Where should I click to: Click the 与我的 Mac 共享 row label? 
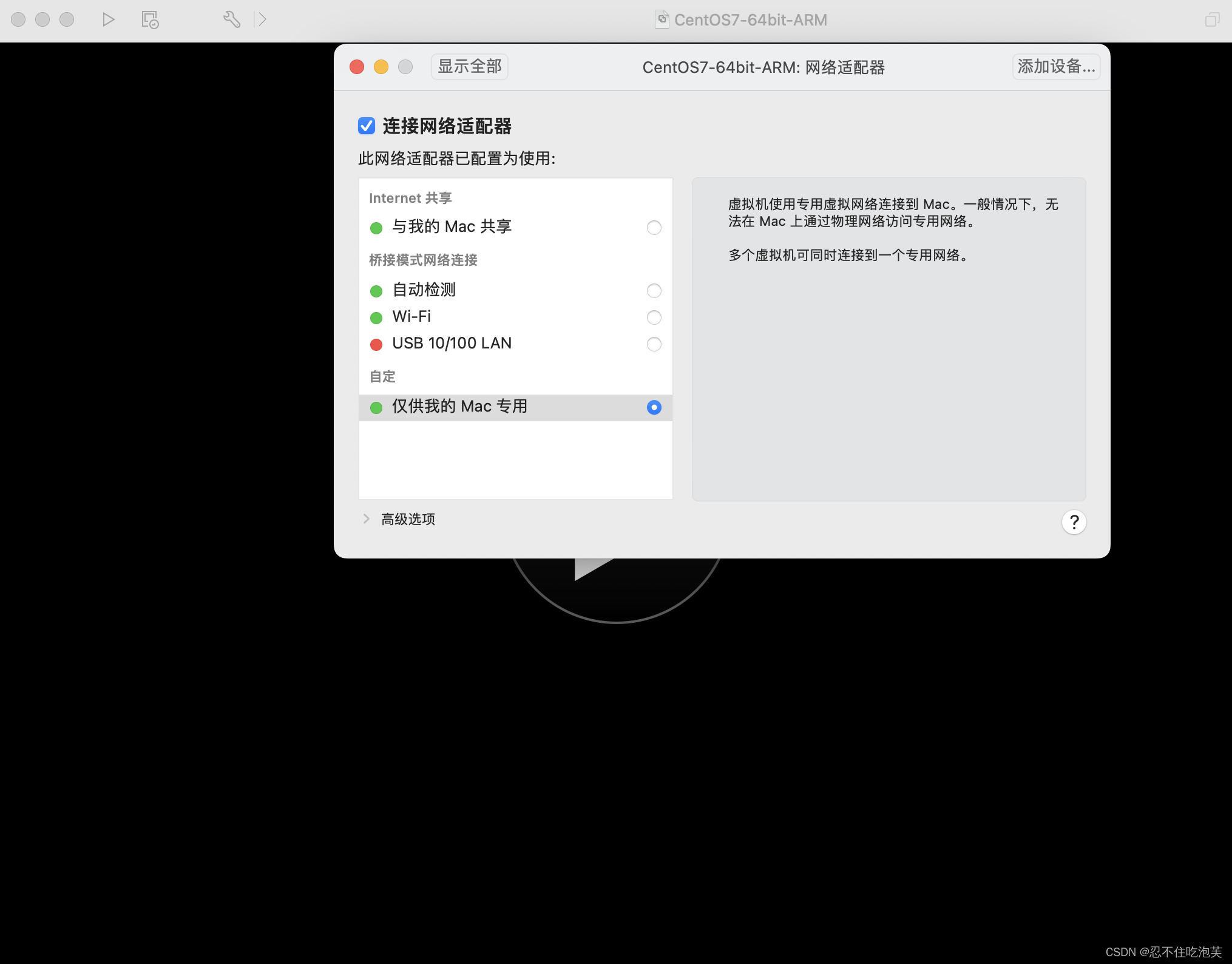(x=452, y=227)
